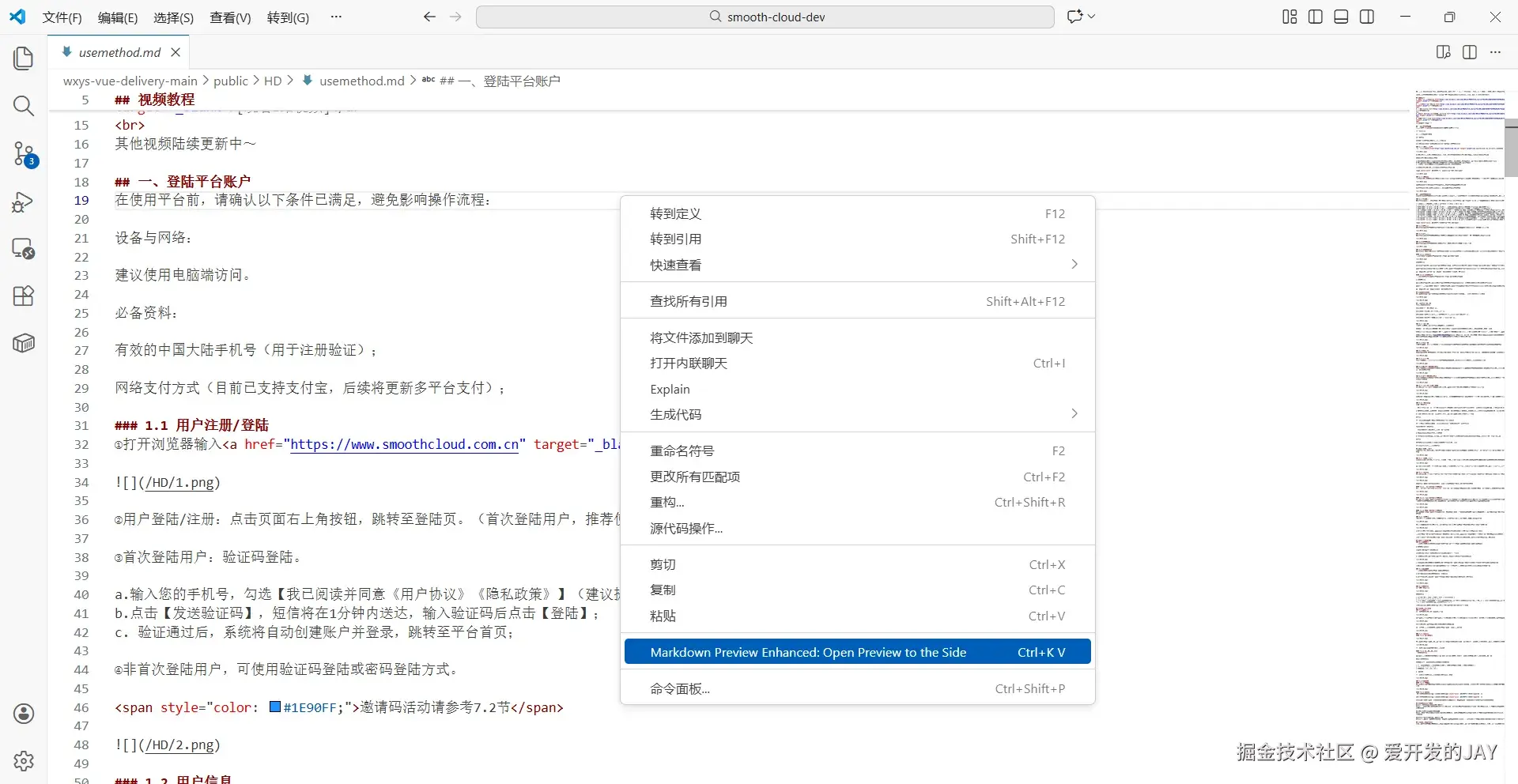
Task: Expand the 生成代码 submenu arrow
Action: coord(1074,413)
